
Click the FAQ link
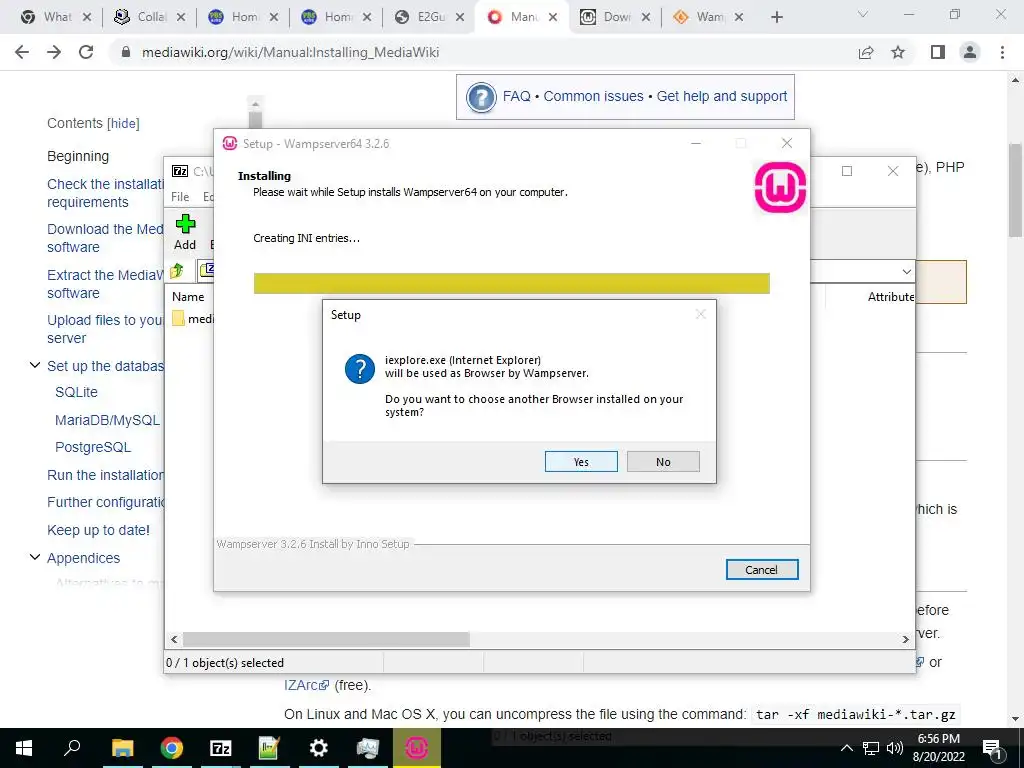tap(517, 96)
